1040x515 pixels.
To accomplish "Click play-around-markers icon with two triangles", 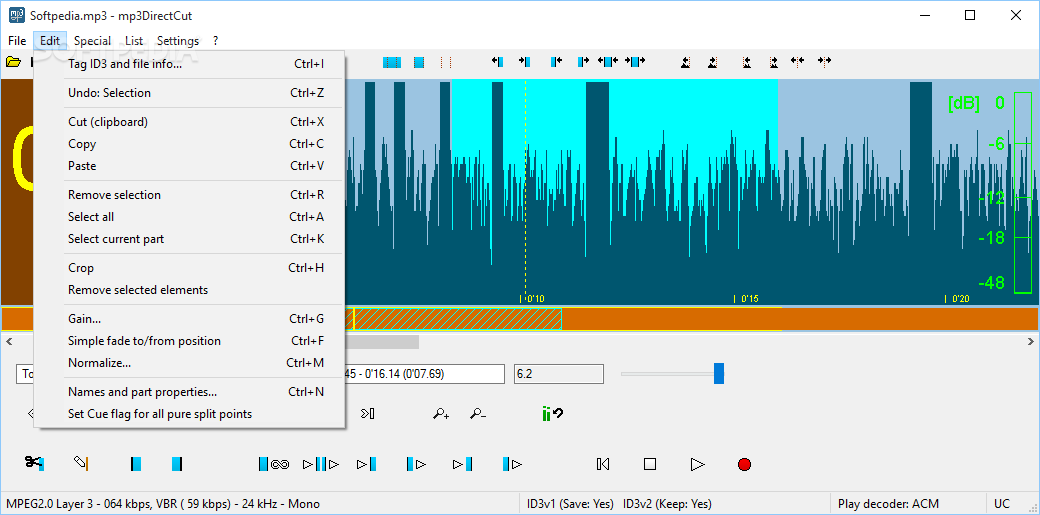I will (x=321, y=464).
